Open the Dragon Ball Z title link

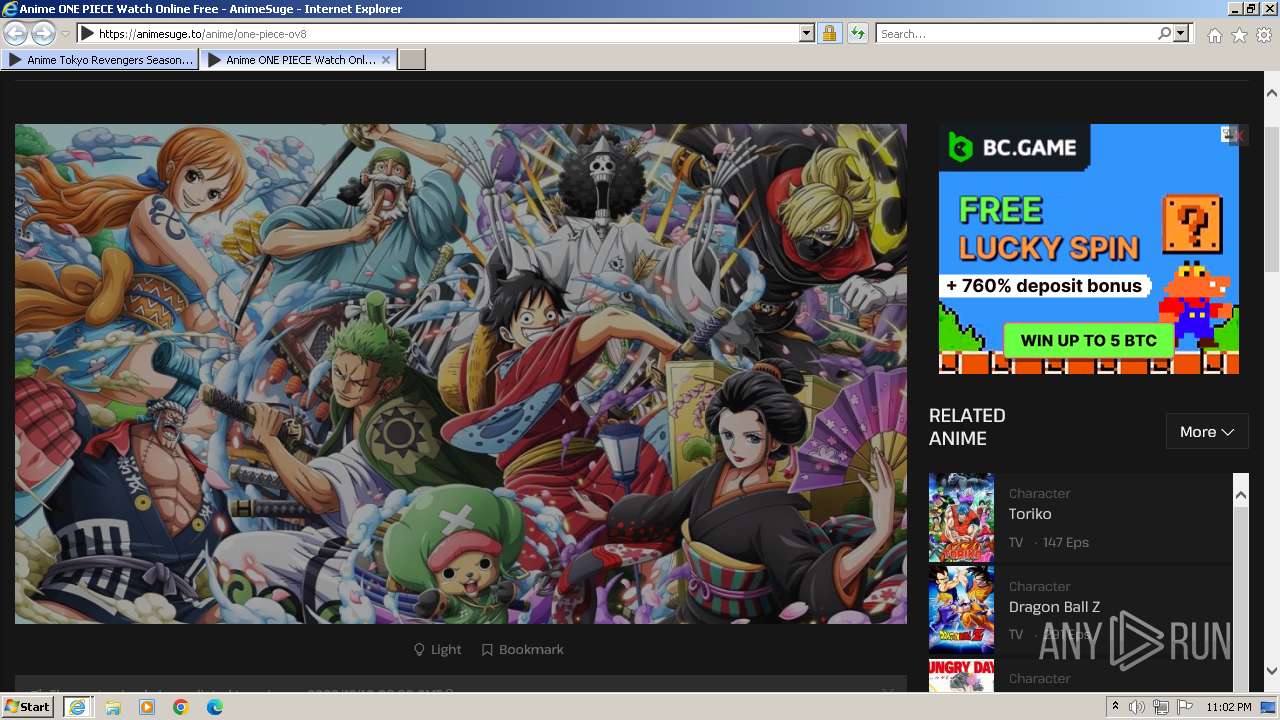(x=1054, y=607)
